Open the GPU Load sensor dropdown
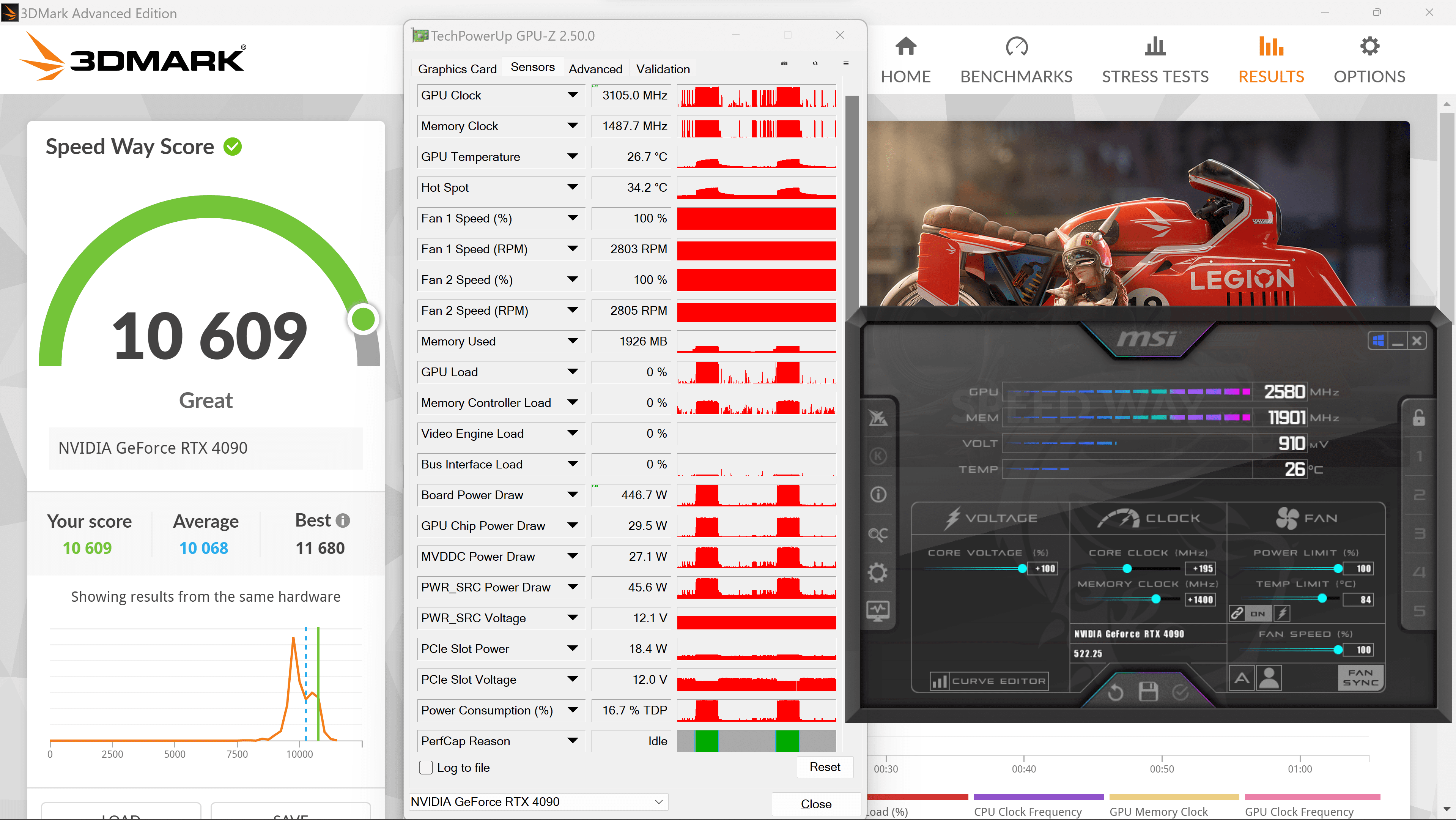Image resolution: width=1456 pixels, height=820 pixels. tap(573, 372)
